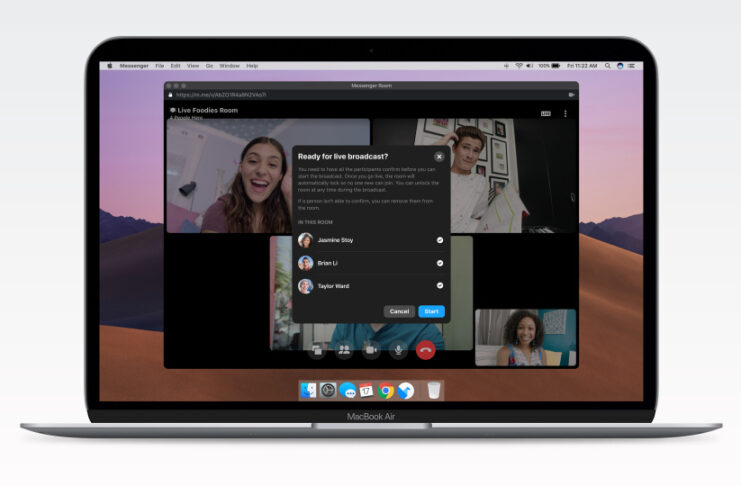Viewport: 741px width, 486px height.
Task: Click the Start button to begin broadcast
Action: point(431,311)
